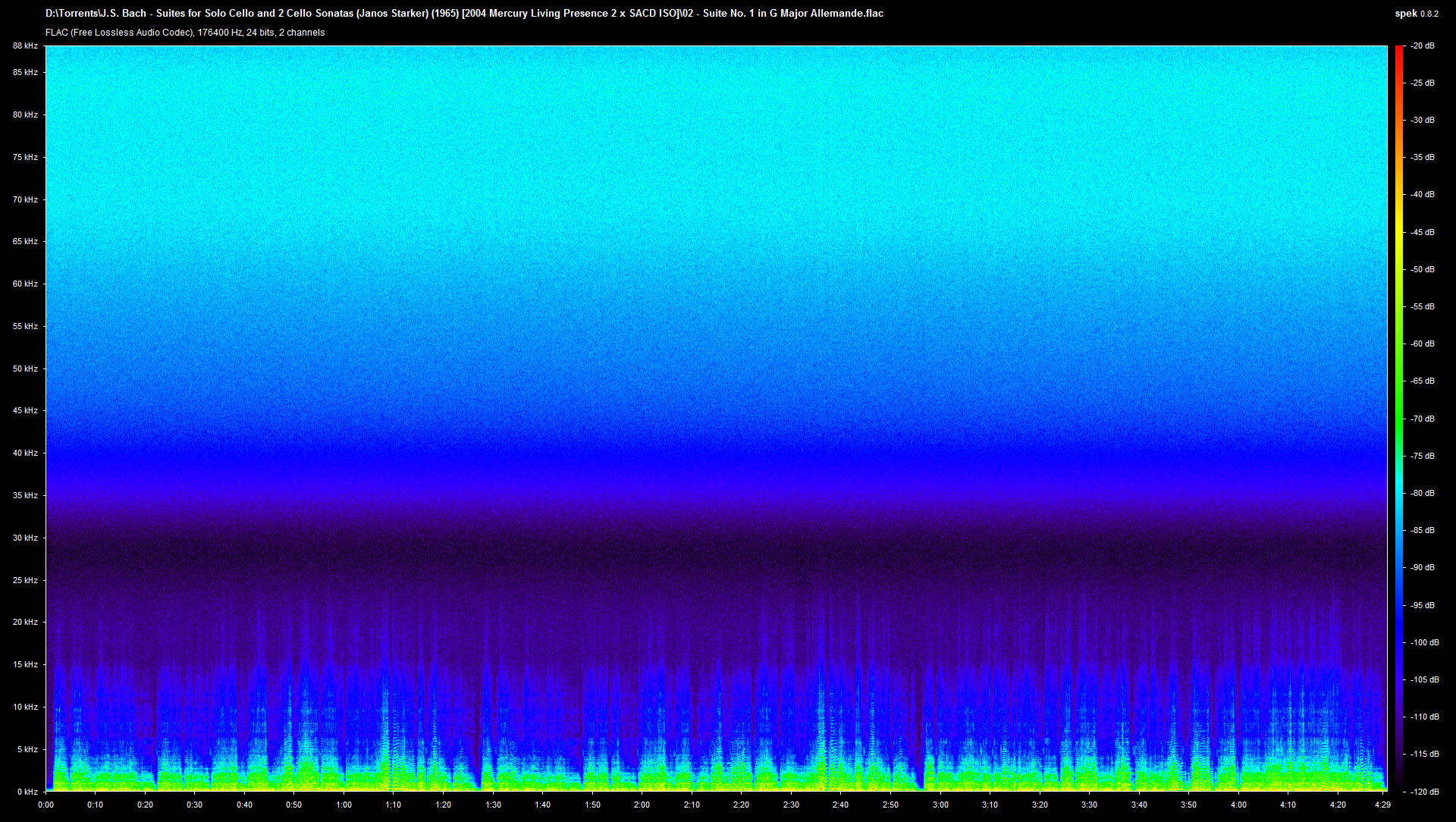
Task: Click the spek 0.8.2 version label
Action: click(1417, 14)
